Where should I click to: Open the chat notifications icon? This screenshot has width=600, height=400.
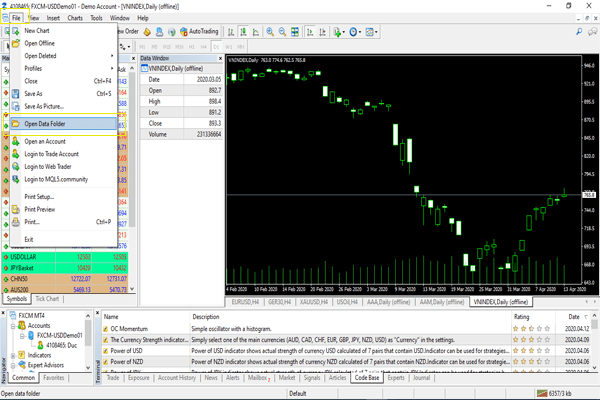click(593, 32)
